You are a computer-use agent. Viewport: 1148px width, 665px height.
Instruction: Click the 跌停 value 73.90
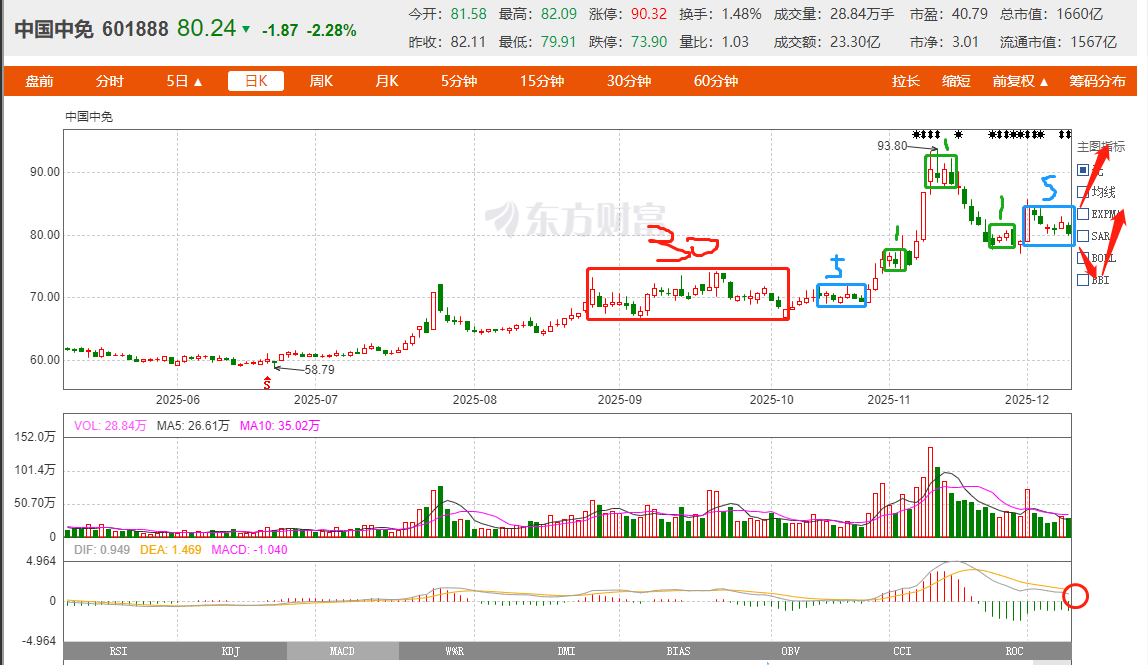(x=649, y=42)
